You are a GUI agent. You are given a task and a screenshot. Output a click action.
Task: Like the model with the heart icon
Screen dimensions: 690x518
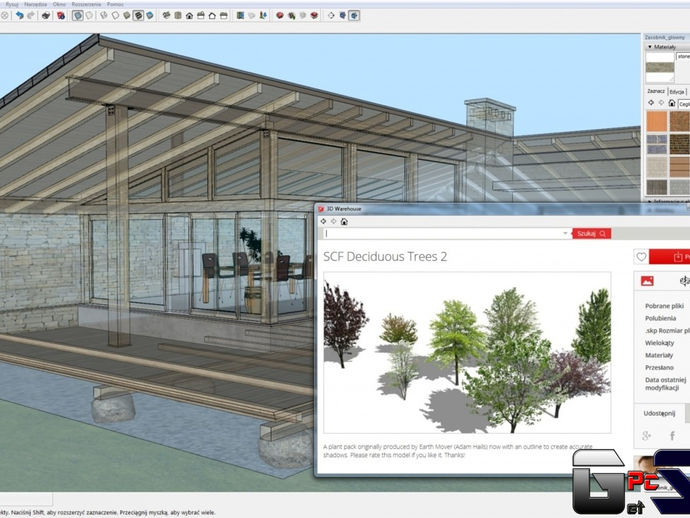[641, 257]
